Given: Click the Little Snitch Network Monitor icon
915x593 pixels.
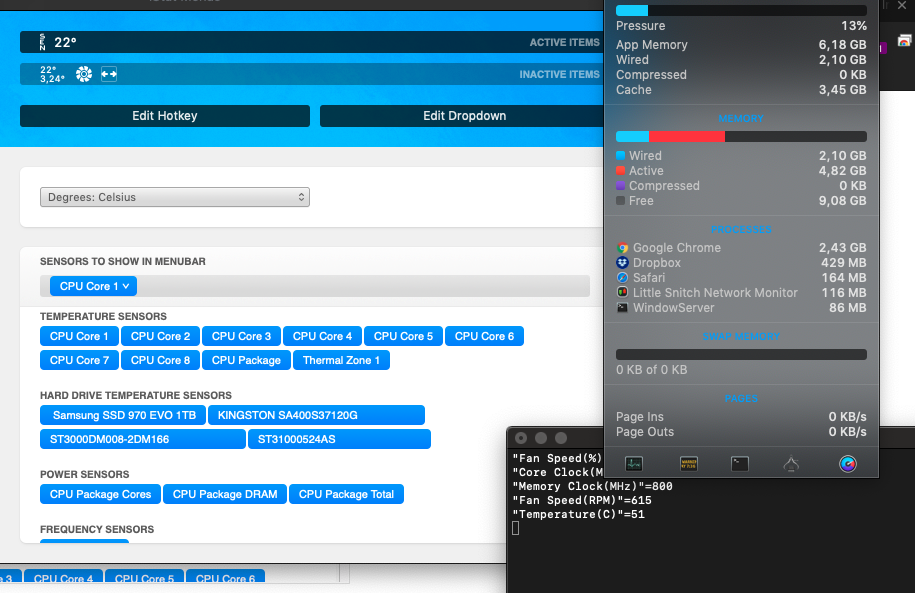Looking at the screenshot, I should (x=623, y=292).
